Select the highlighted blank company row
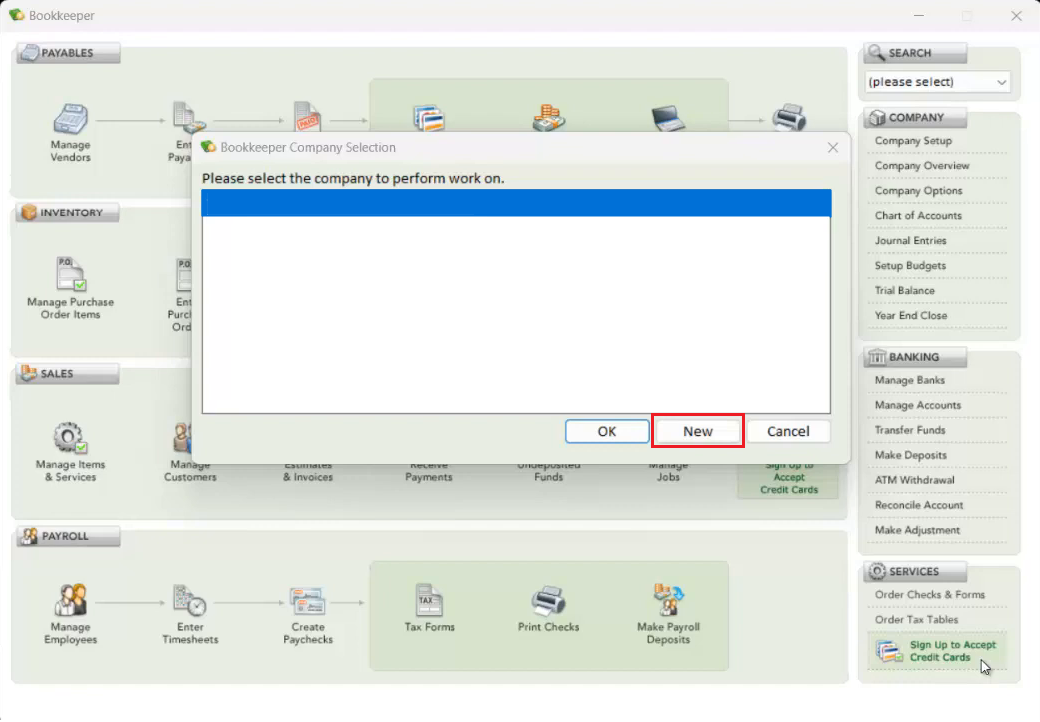 516,203
